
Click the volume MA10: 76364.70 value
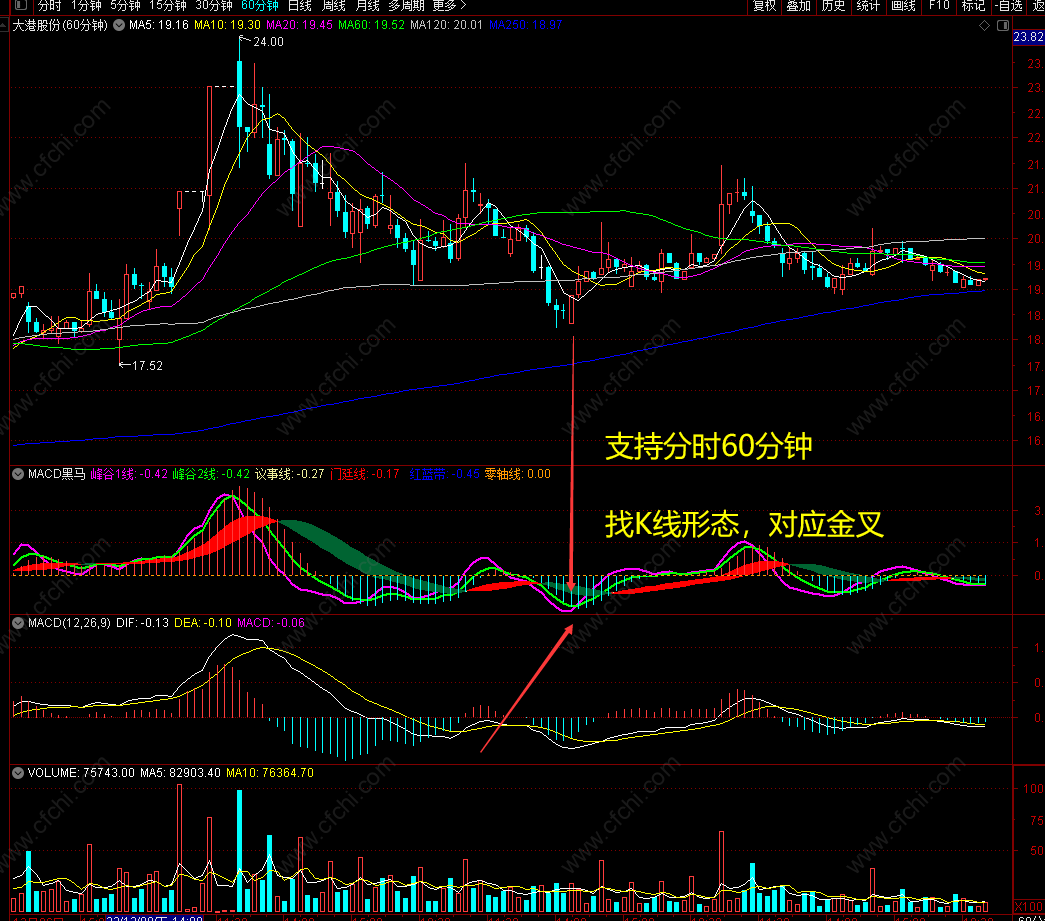(270, 773)
